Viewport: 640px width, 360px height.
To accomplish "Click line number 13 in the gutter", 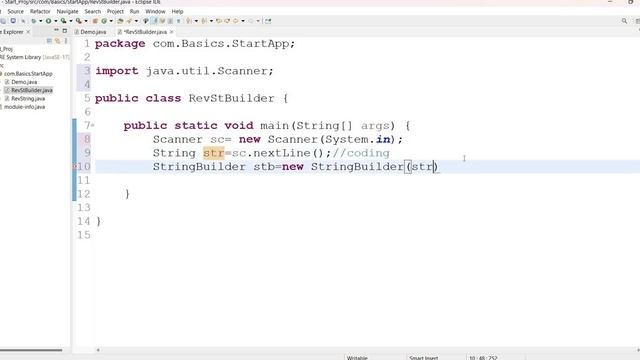I will (x=84, y=208).
